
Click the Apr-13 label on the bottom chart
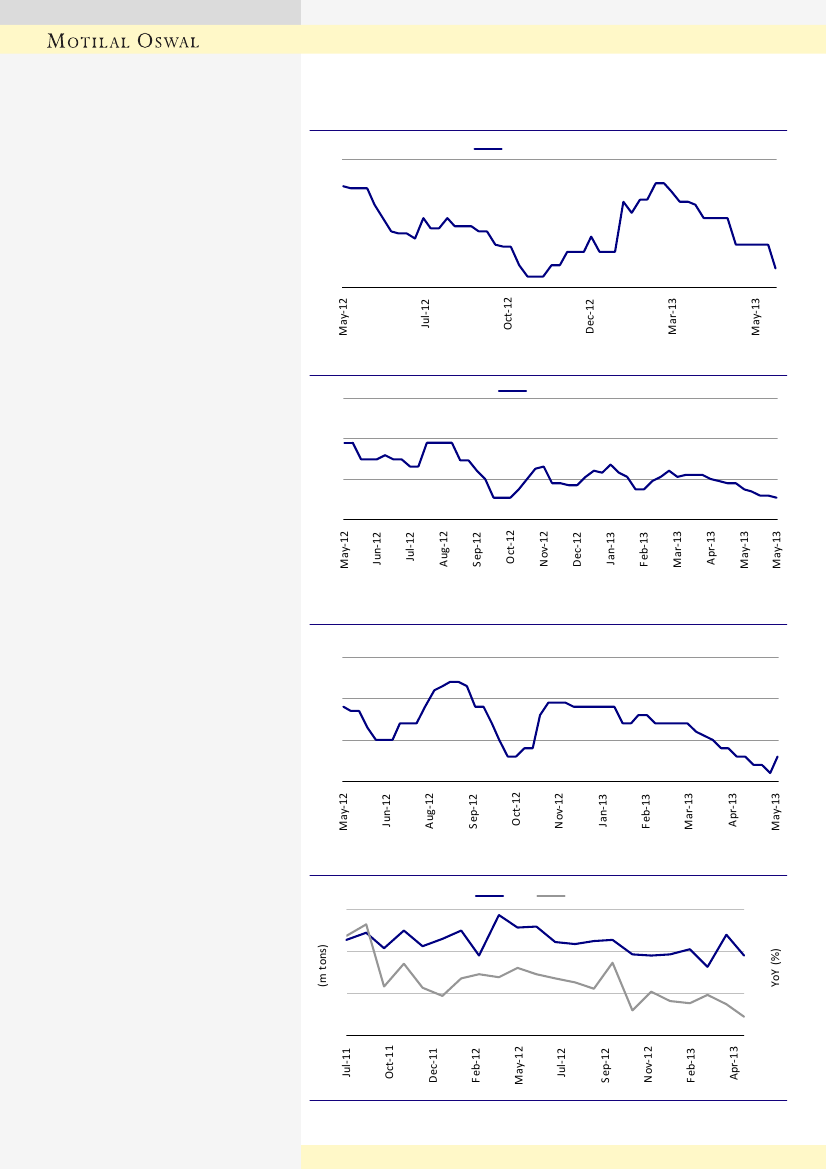[735, 1065]
